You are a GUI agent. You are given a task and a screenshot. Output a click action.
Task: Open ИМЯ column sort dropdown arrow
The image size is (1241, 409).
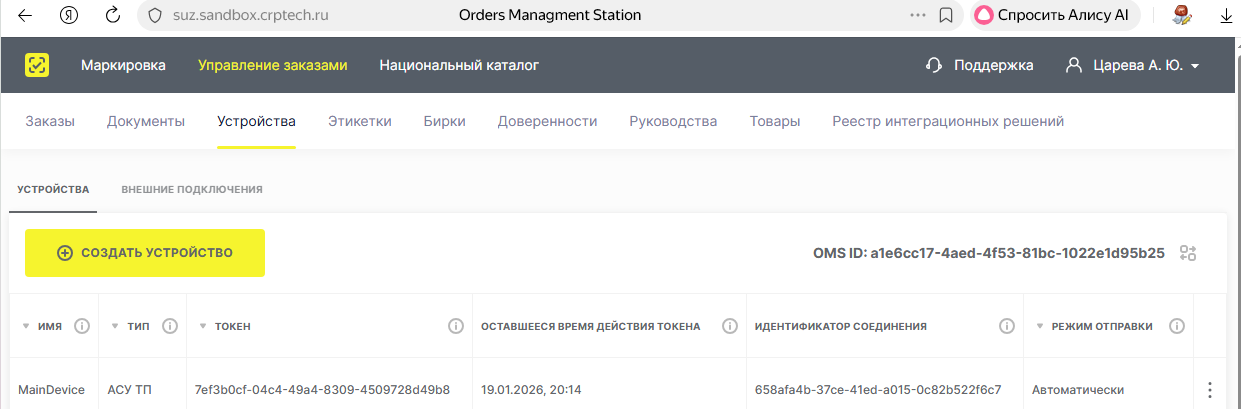[x=25, y=327]
